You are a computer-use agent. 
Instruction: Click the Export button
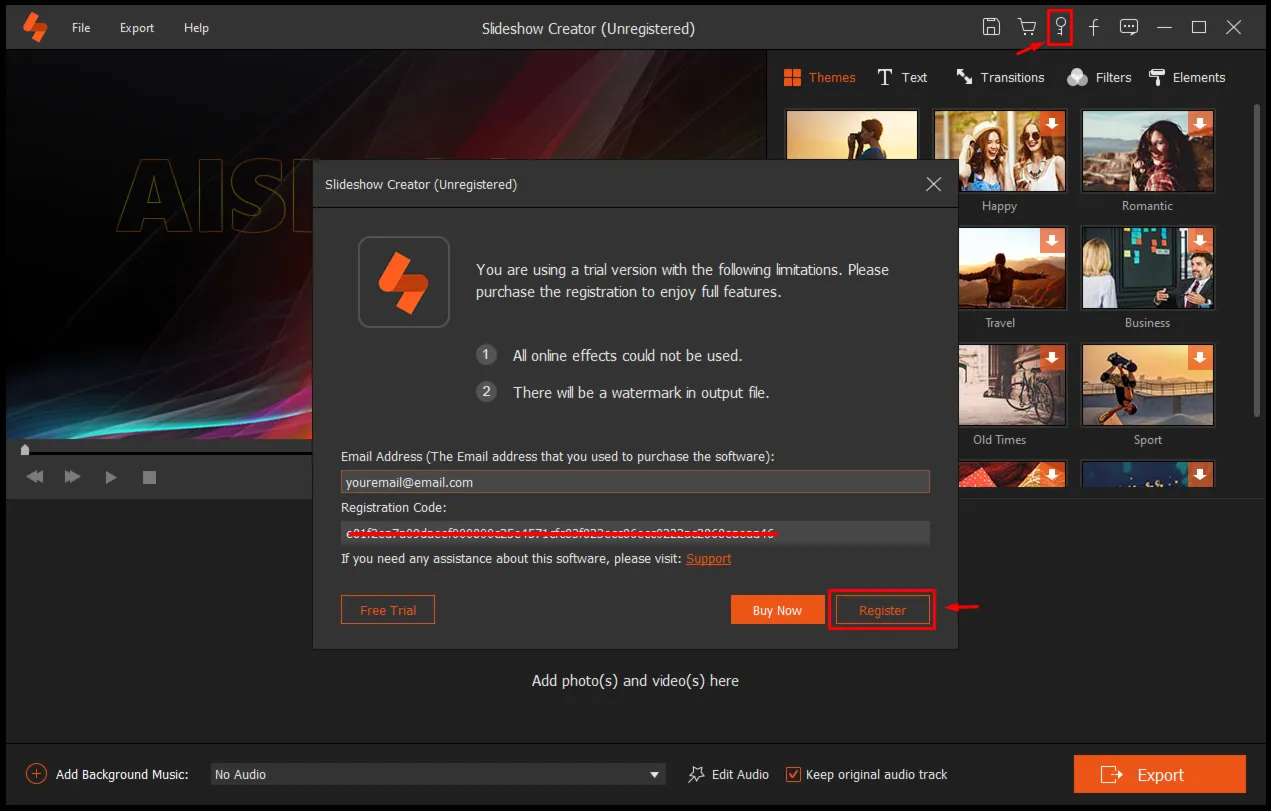(1160, 774)
